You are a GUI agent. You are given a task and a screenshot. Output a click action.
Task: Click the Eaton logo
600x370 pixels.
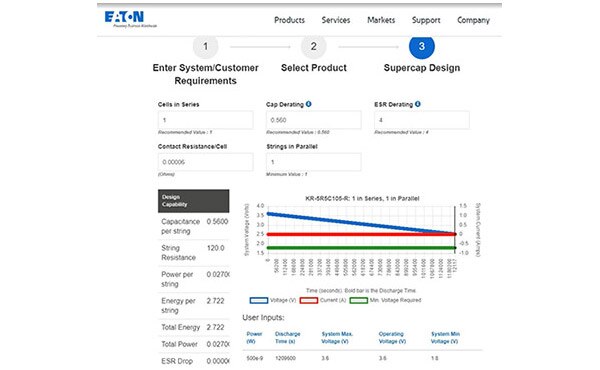tap(130, 19)
